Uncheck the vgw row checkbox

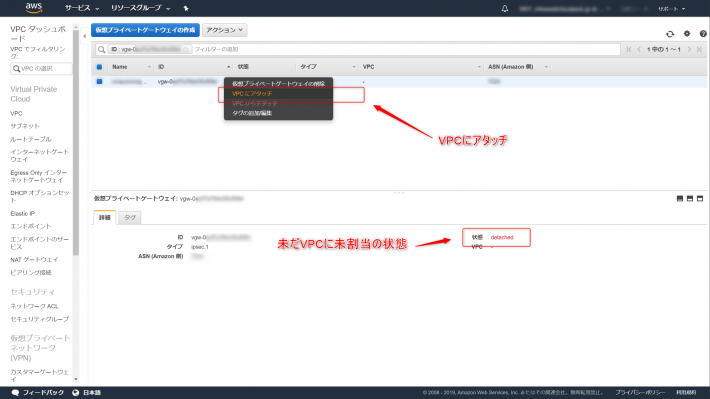click(99, 82)
